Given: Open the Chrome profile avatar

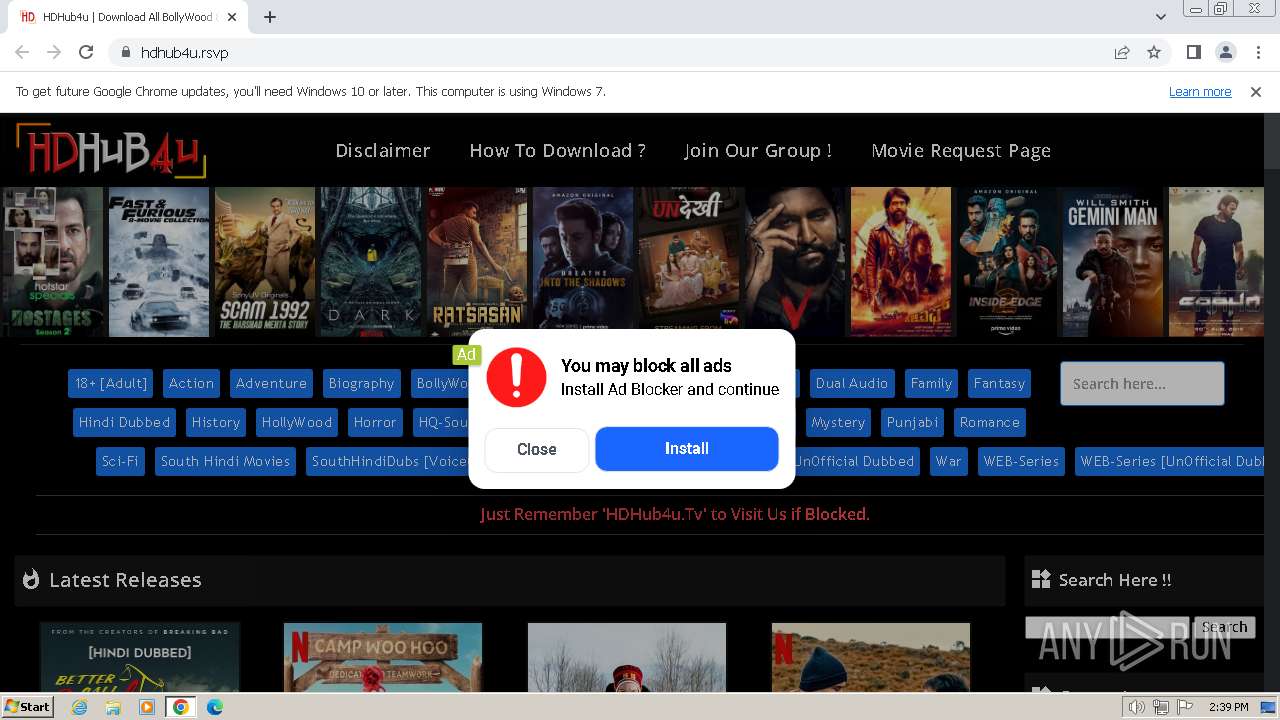Looking at the screenshot, I should [1225, 52].
